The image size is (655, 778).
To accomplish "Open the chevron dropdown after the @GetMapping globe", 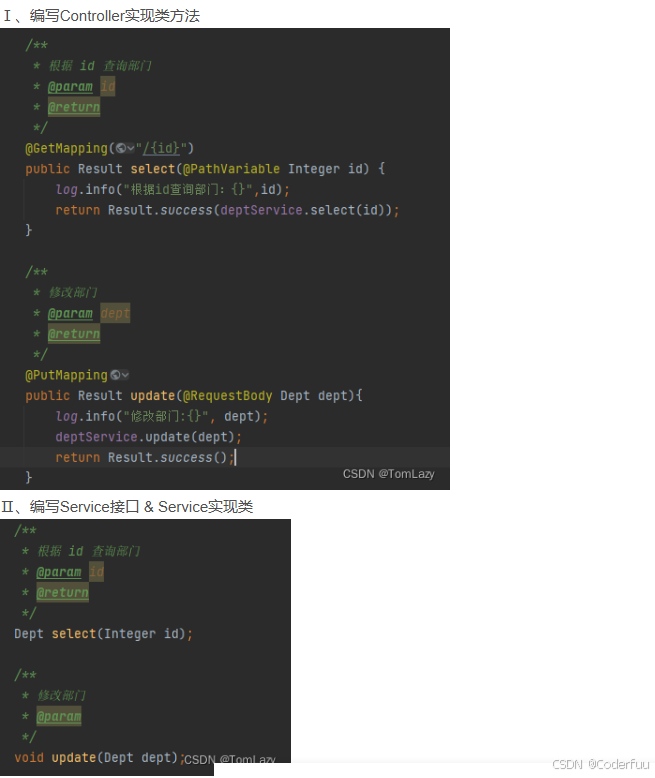I will (131, 148).
